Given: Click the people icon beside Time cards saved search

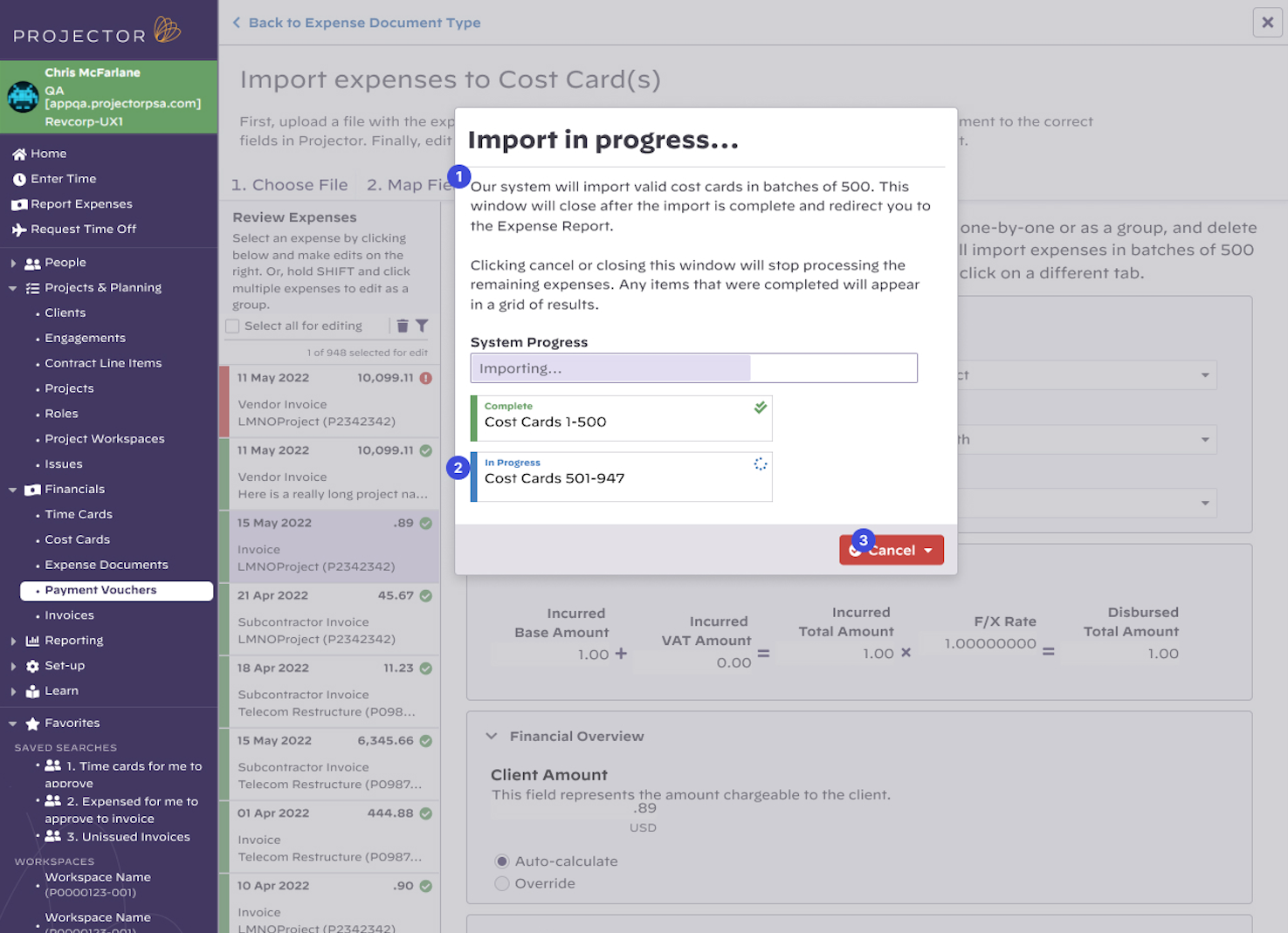Looking at the screenshot, I should 53,766.
